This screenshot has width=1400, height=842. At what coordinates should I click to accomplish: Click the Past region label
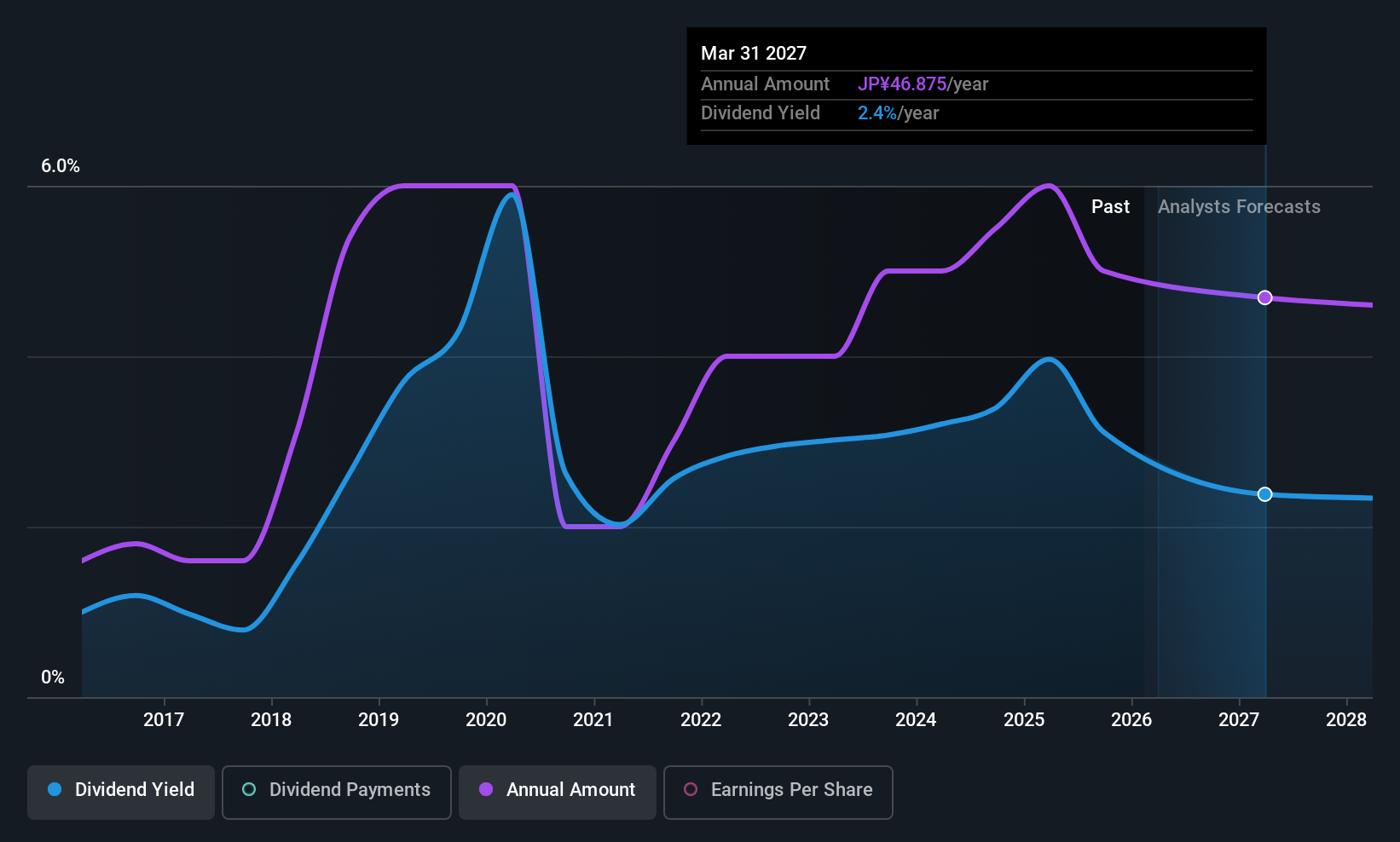pyautogui.click(x=1110, y=207)
